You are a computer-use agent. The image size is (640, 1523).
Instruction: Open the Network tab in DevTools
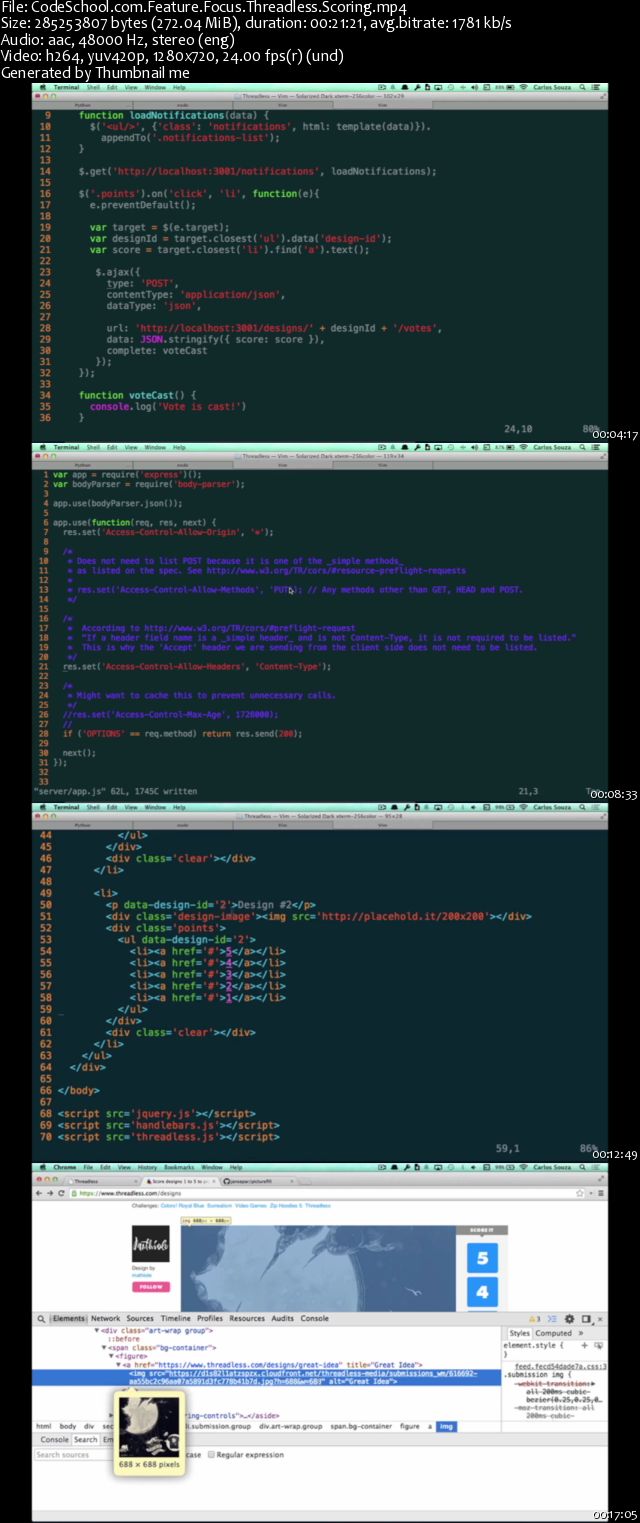click(x=105, y=1319)
